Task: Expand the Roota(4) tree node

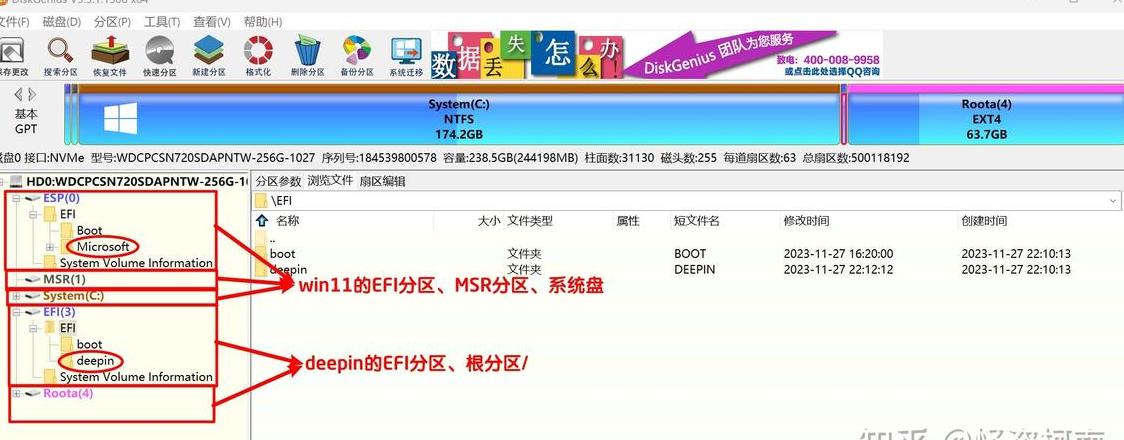Action: [16, 393]
